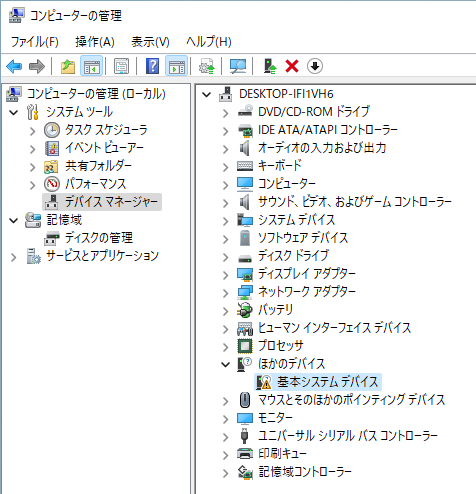The width and height of the screenshot is (476, 494).
Task: Select タスク スケジューラ item
Action: point(106,130)
